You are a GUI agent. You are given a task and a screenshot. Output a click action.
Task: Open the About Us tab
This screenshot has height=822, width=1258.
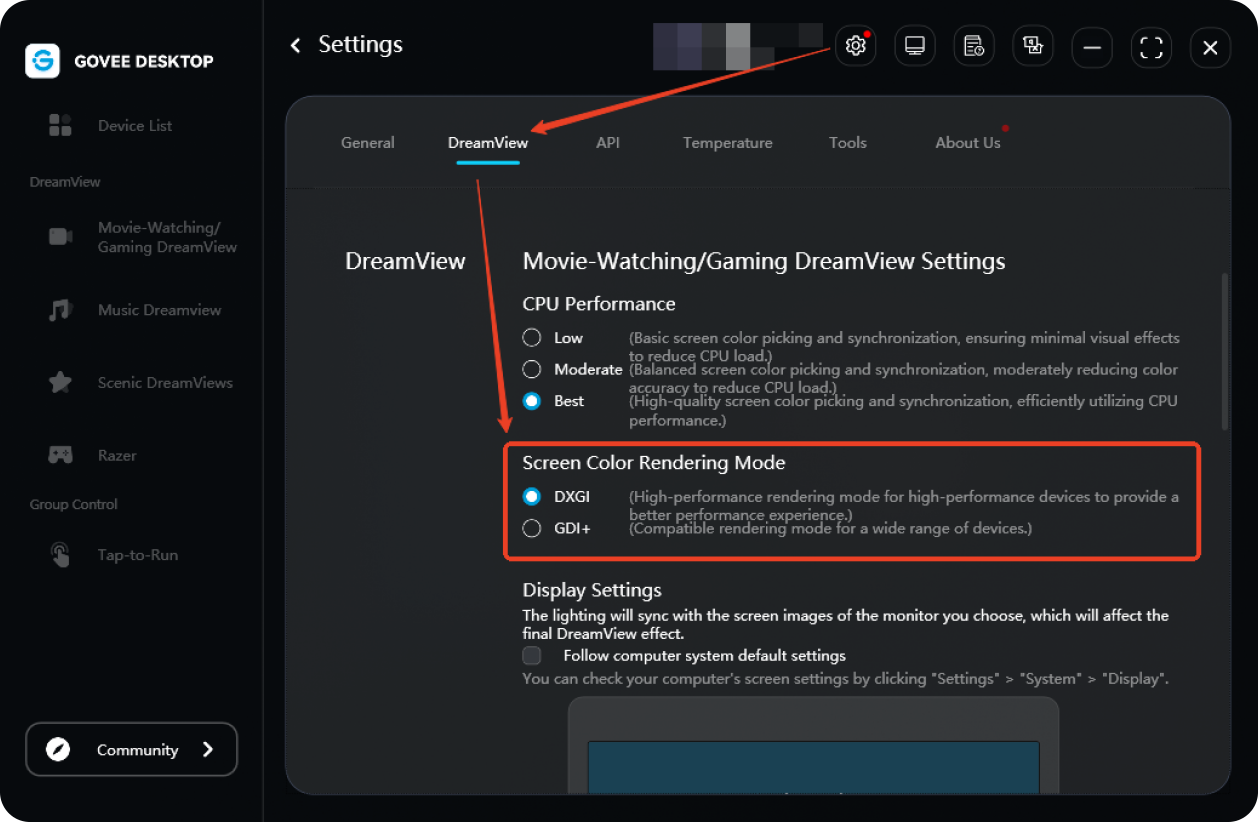point(967,143)
